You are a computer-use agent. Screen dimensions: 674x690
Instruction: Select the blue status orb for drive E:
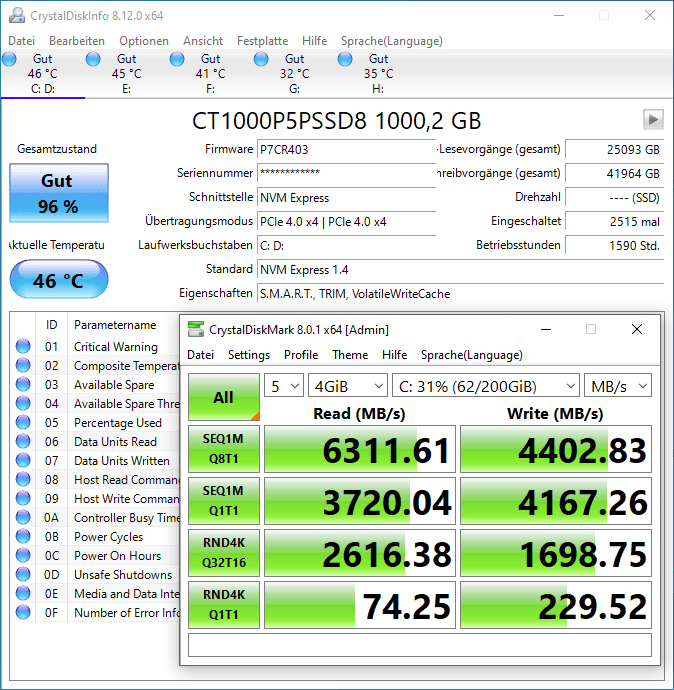coord(93,59)
